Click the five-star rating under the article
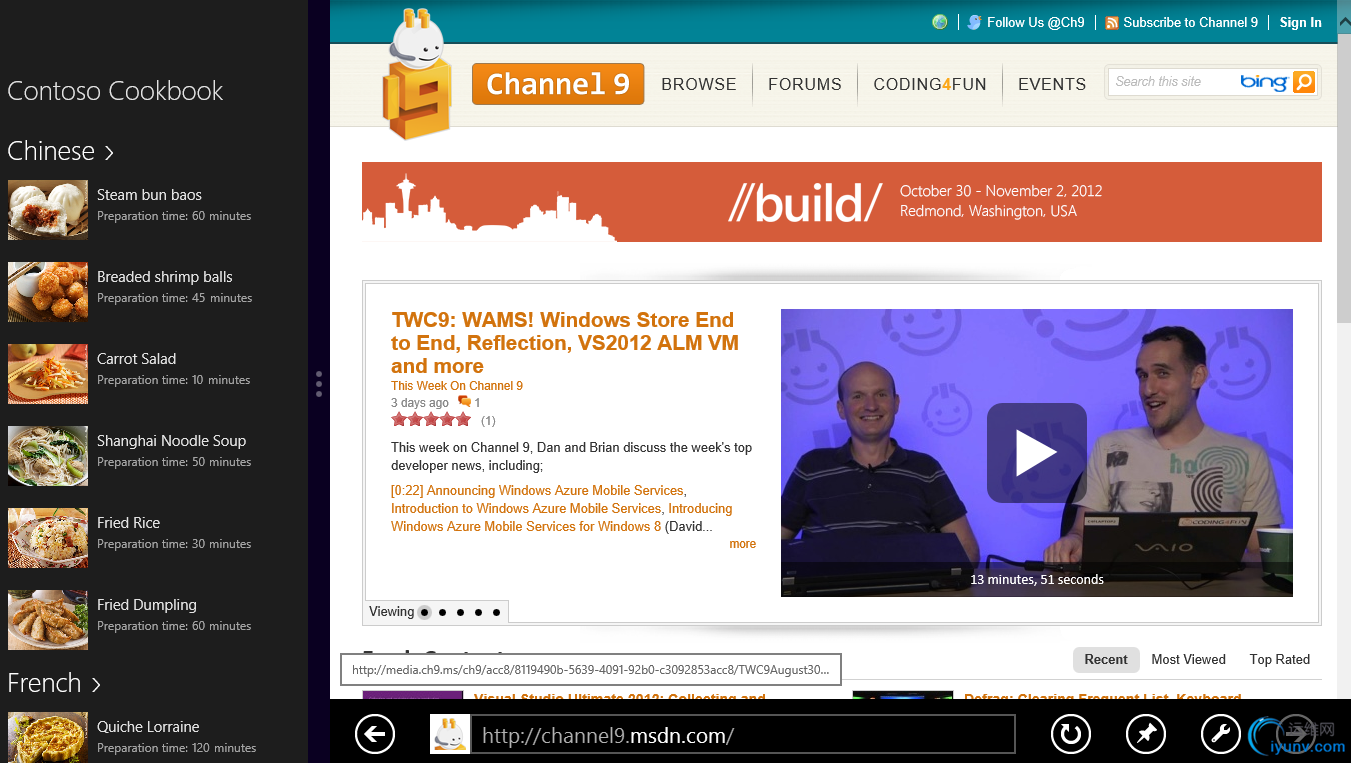The image size is (1351, 763). click(x=431, y=420)
